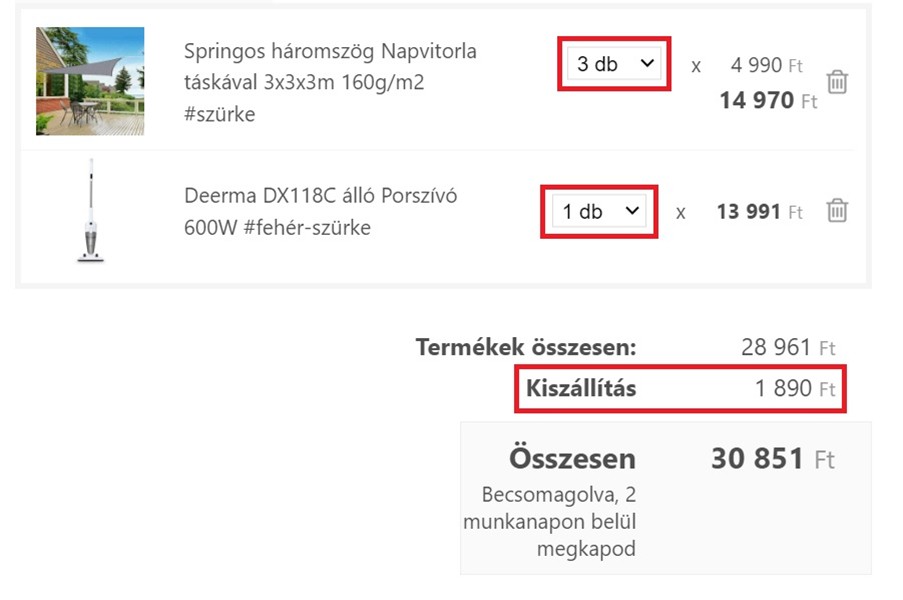Click the Kiszállítás shipping label
Viewport: 903px width, 600px height.
581,388
